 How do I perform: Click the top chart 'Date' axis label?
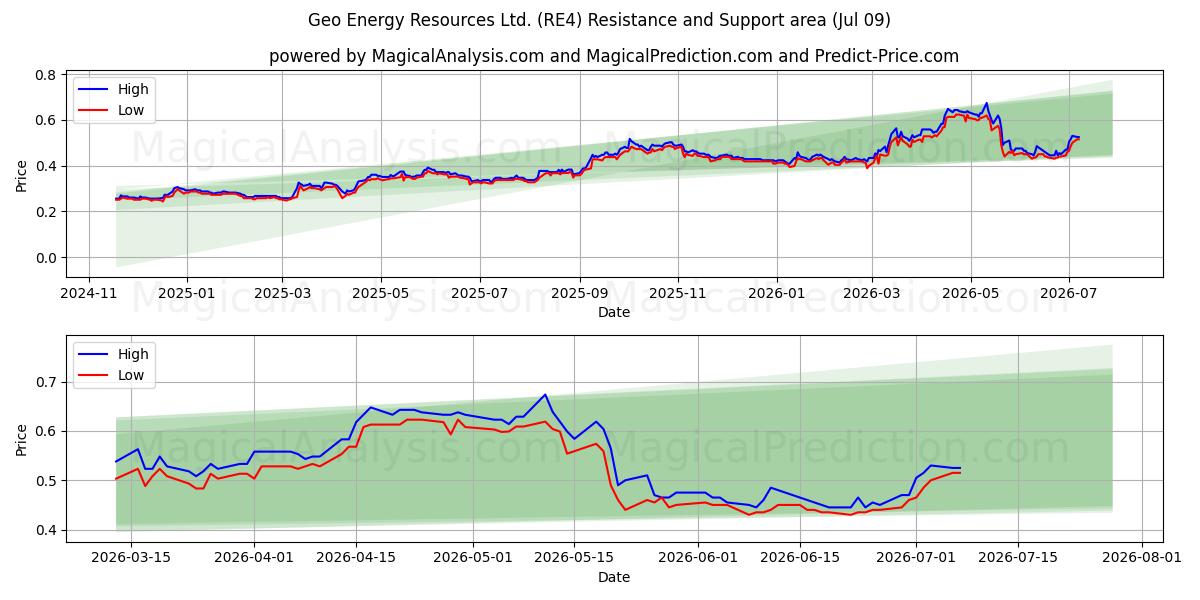(x=614, y=312)
